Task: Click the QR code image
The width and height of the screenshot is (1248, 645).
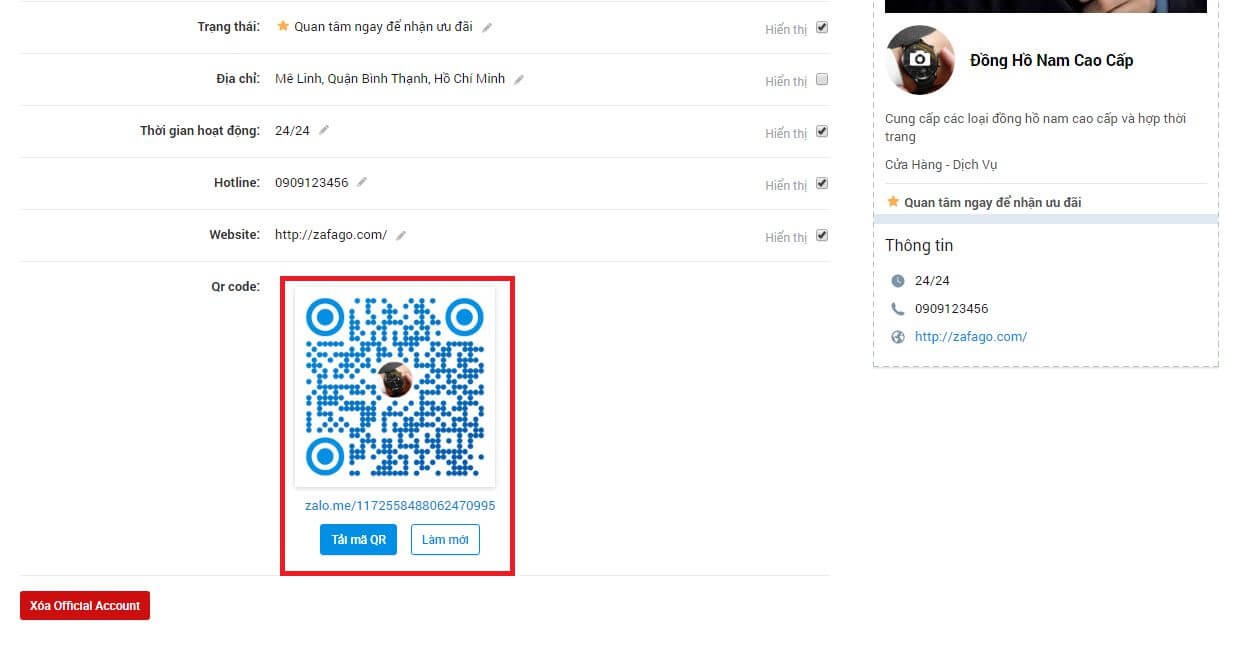Action: (395, 386)
